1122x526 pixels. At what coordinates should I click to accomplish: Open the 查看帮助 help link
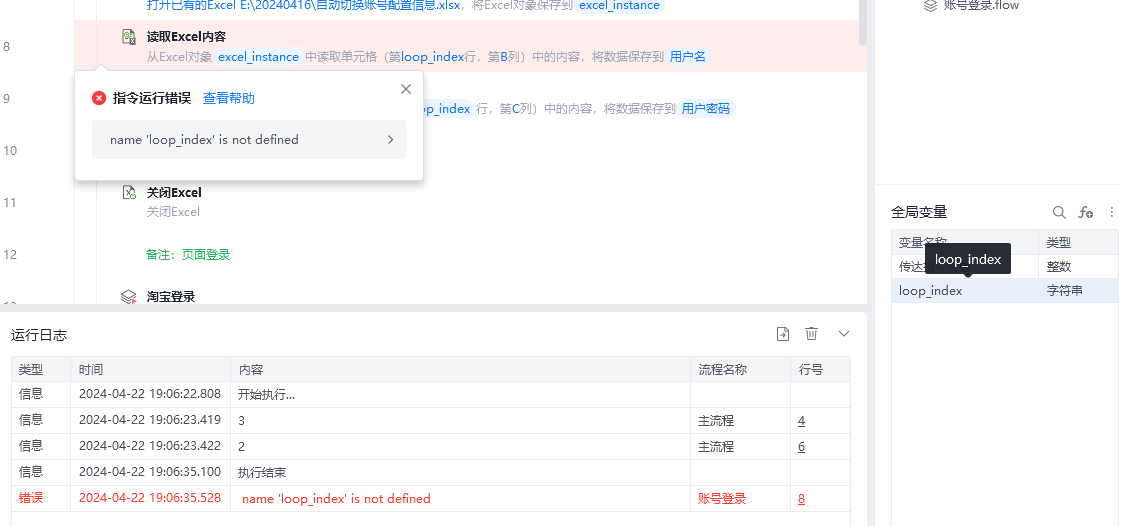[228, 99]
